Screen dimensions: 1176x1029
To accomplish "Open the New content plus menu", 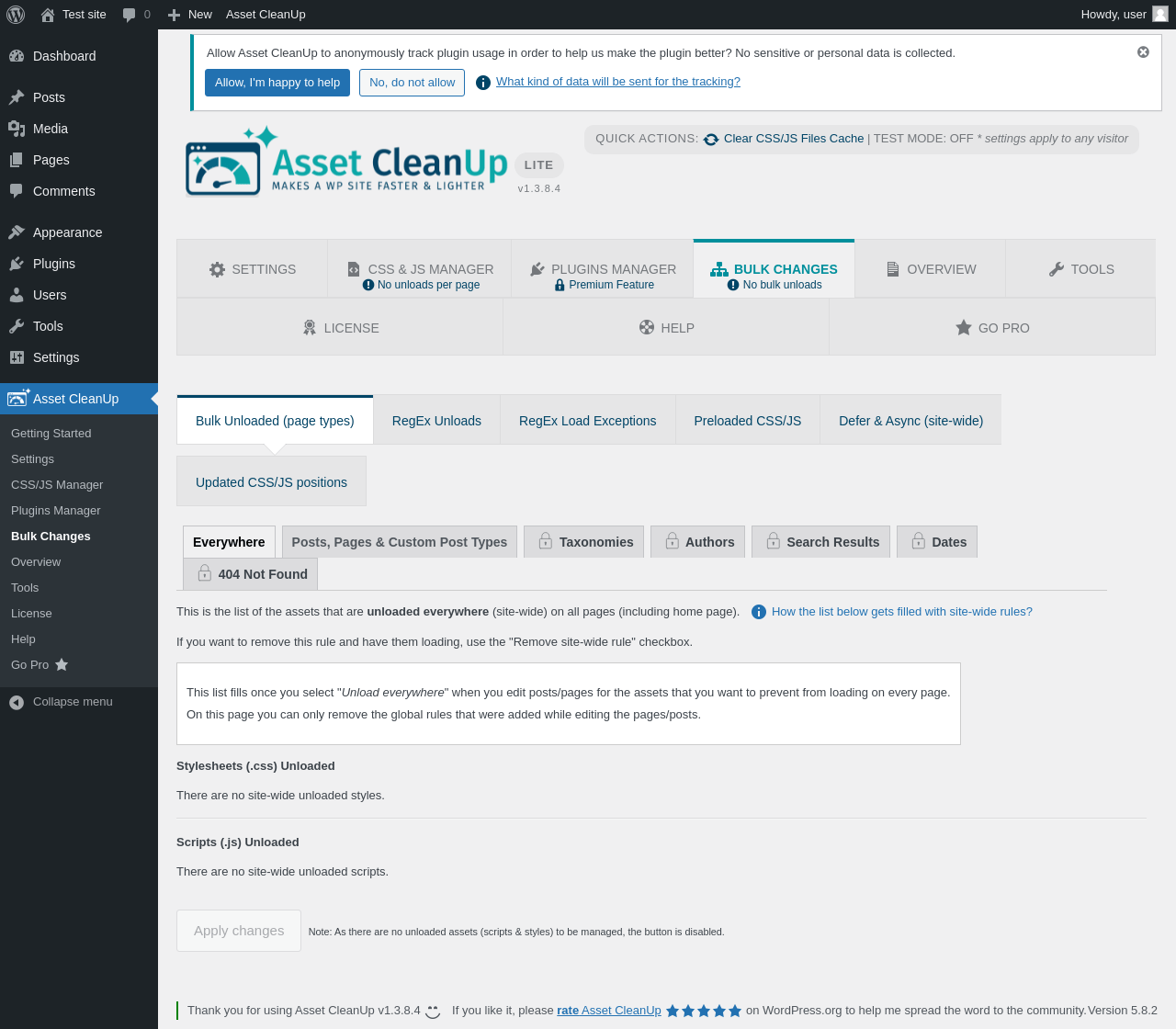I will (x=189, y=15).
